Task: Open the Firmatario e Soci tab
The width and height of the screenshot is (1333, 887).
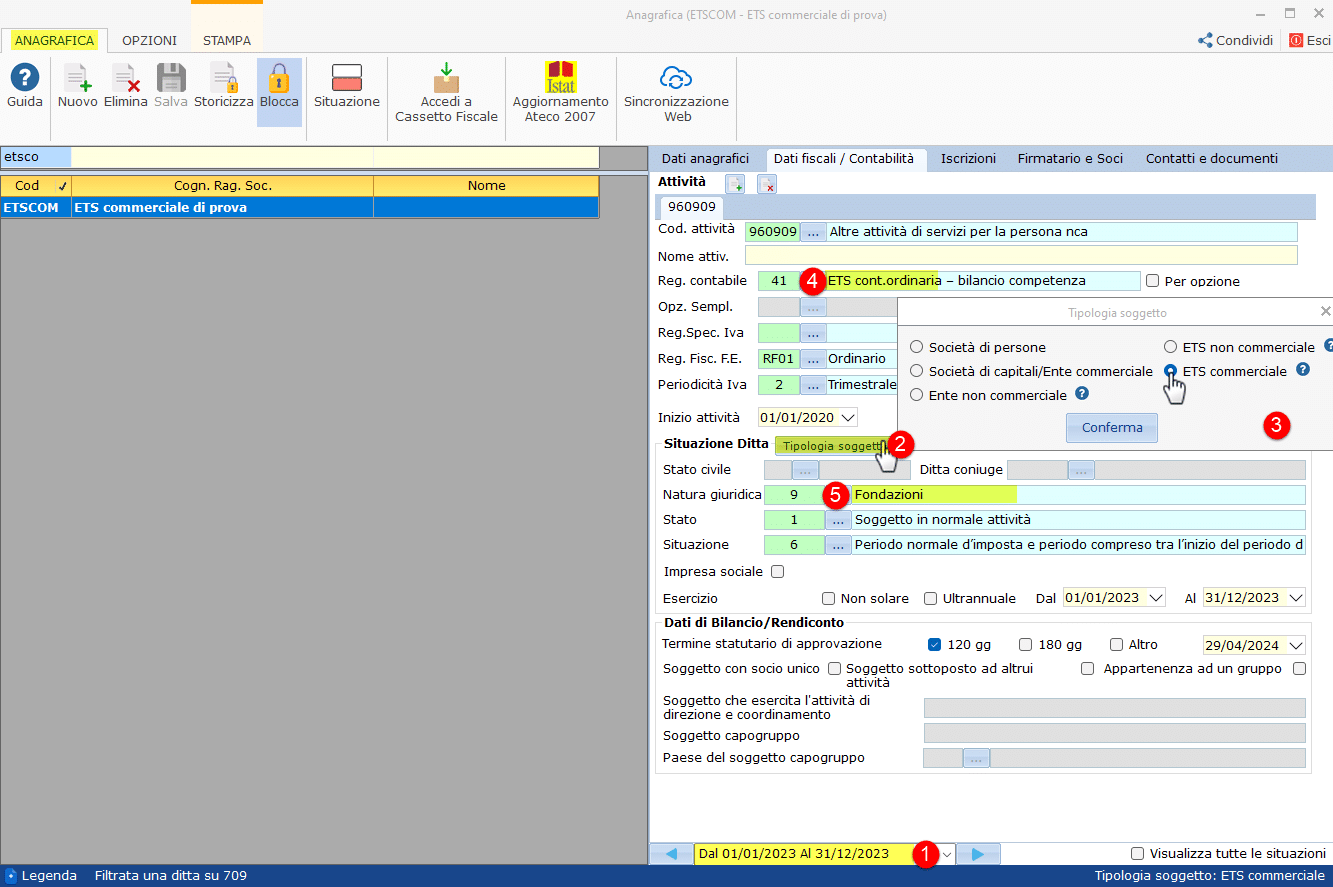Action: click(1070, 158)
